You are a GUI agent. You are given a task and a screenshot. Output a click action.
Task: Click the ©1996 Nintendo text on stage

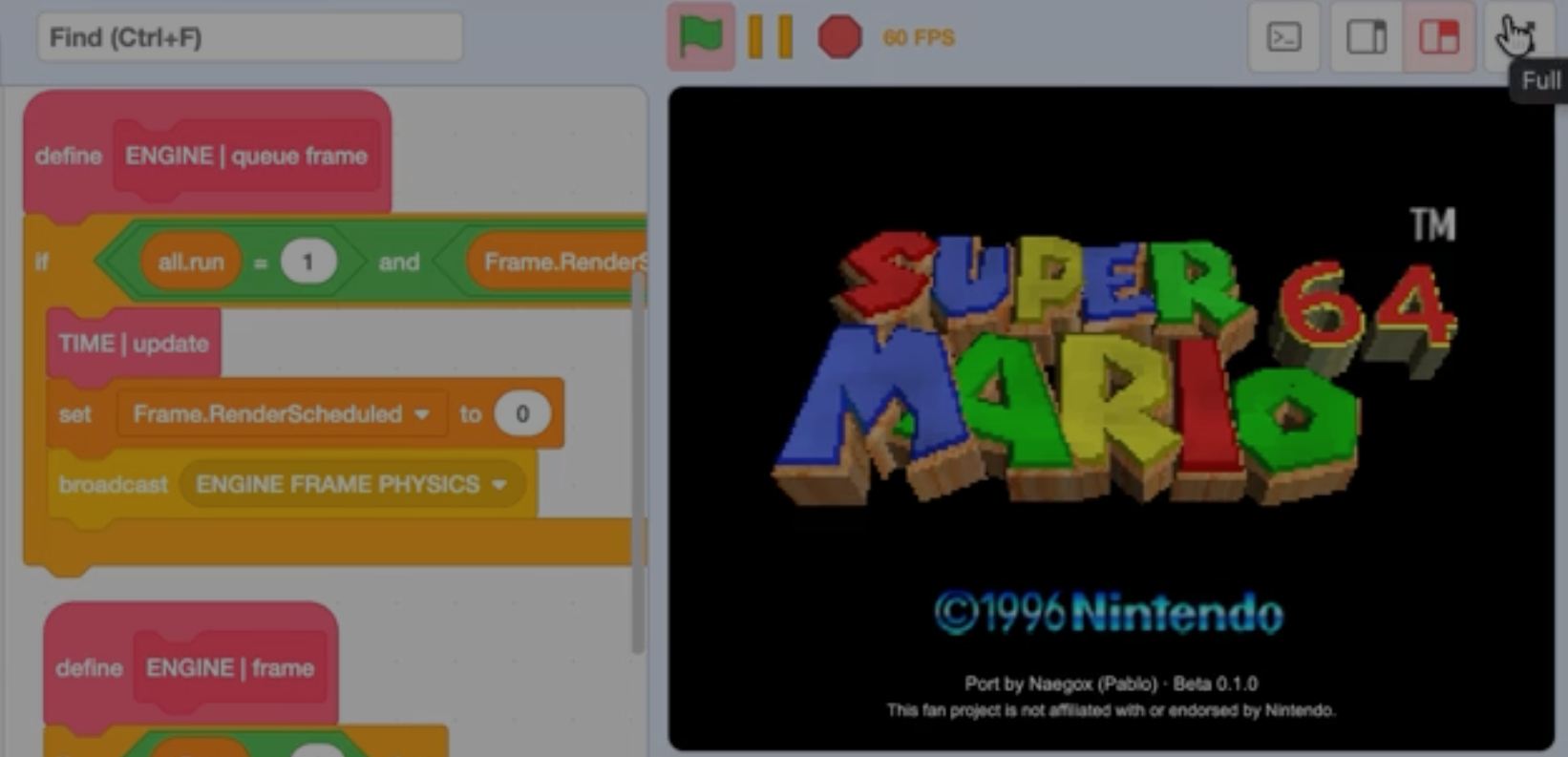1109,613
